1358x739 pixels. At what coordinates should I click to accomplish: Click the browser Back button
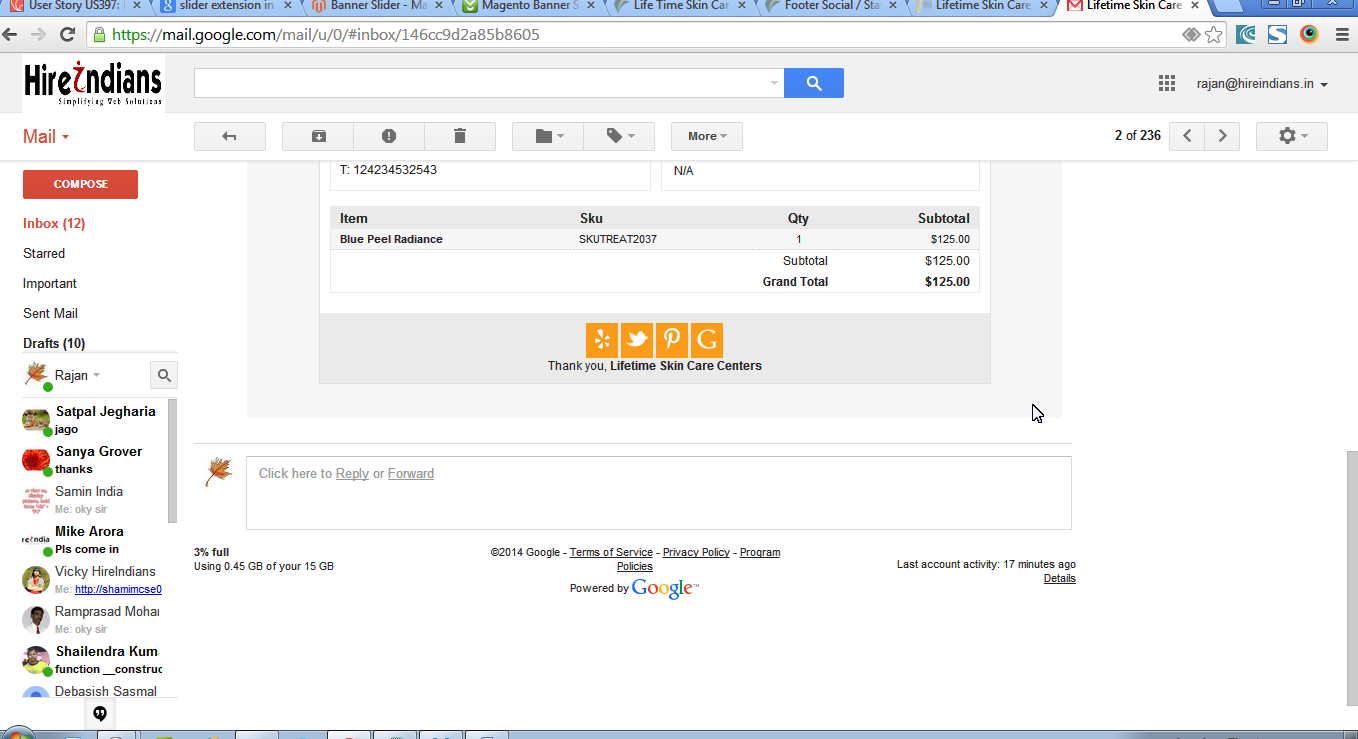pyautogui.click(x=11, y=35)
